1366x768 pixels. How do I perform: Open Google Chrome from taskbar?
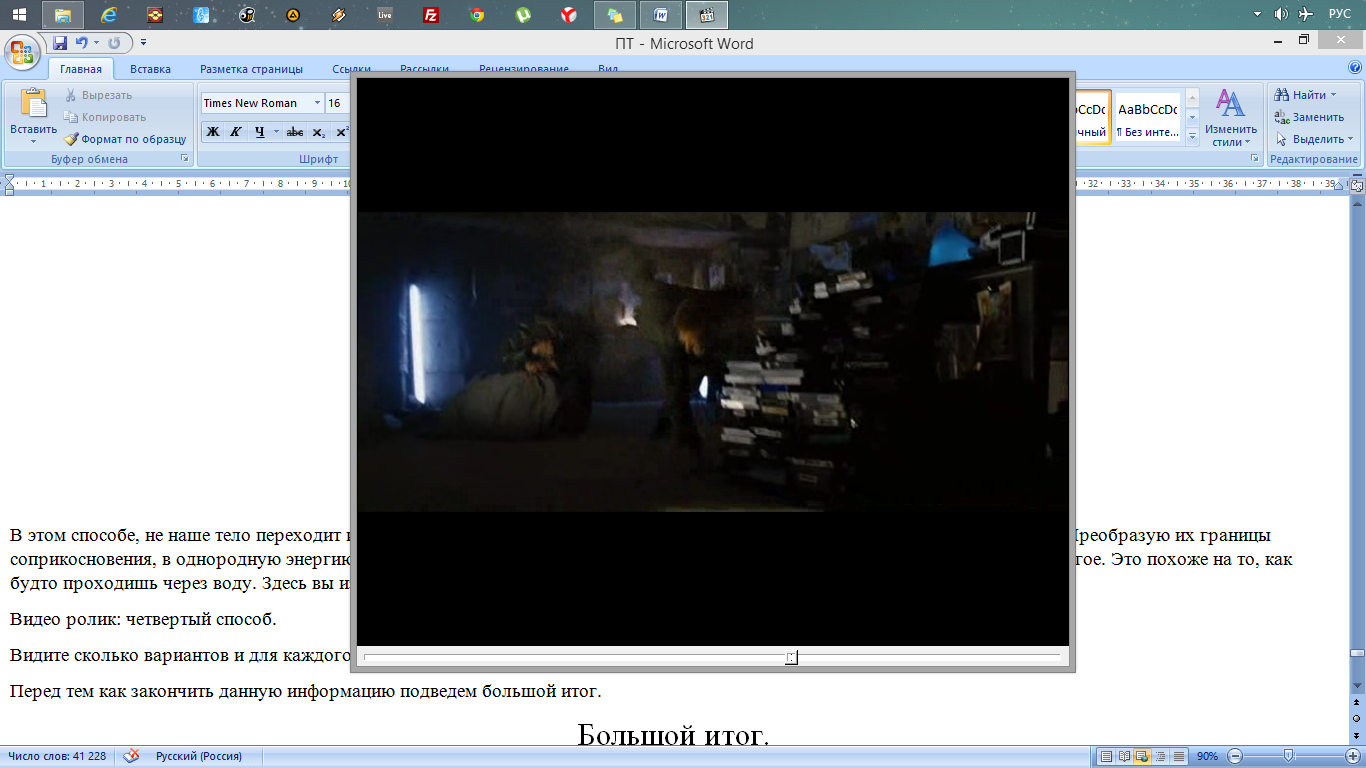(477, 15)
